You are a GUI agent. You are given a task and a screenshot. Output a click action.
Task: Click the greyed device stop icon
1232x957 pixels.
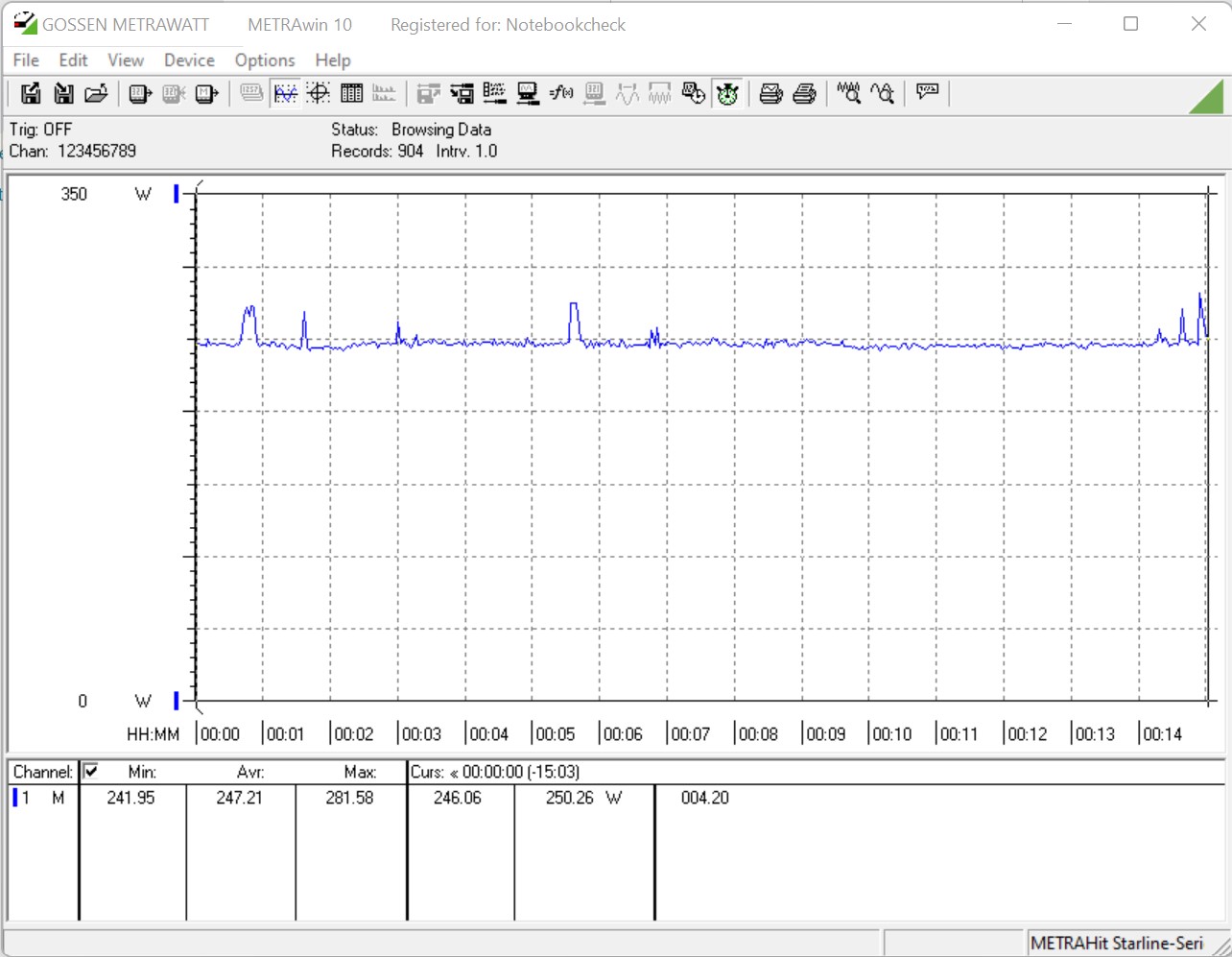(174, 93)
